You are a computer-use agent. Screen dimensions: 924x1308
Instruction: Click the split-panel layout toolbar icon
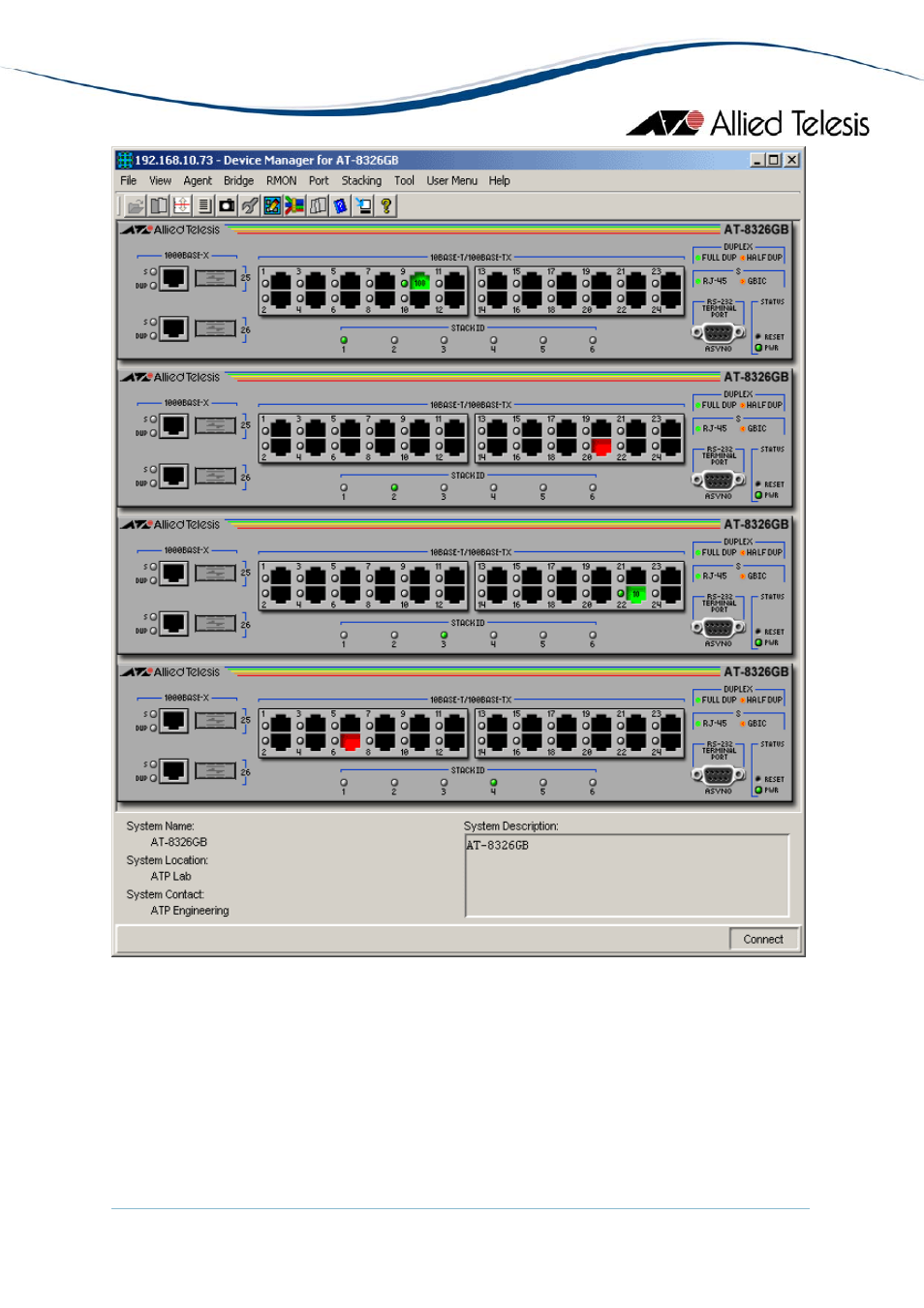click(x=159, y=205)
